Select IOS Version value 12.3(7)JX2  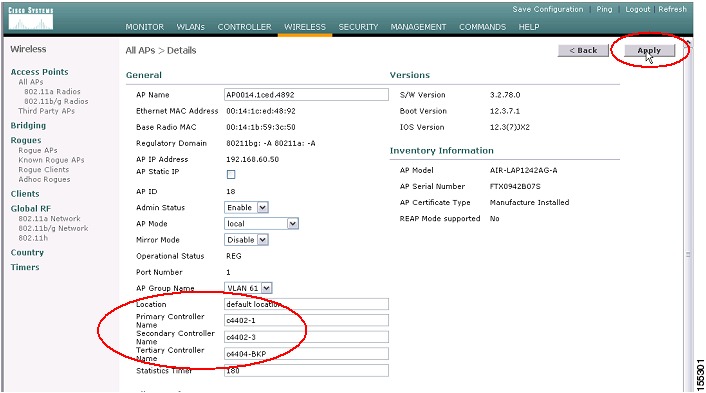click(510, 127)
